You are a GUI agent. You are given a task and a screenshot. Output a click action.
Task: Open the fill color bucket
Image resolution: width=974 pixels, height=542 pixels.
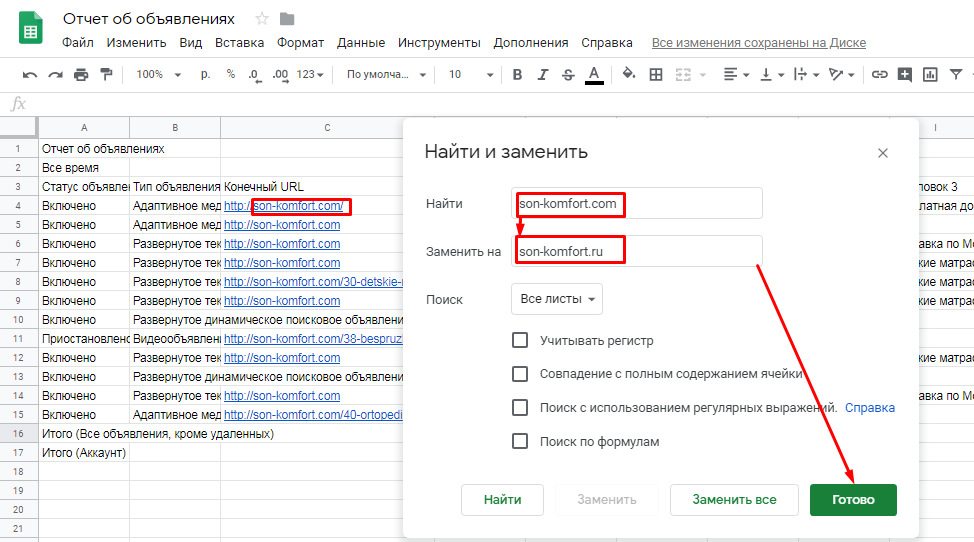point(629,74)
